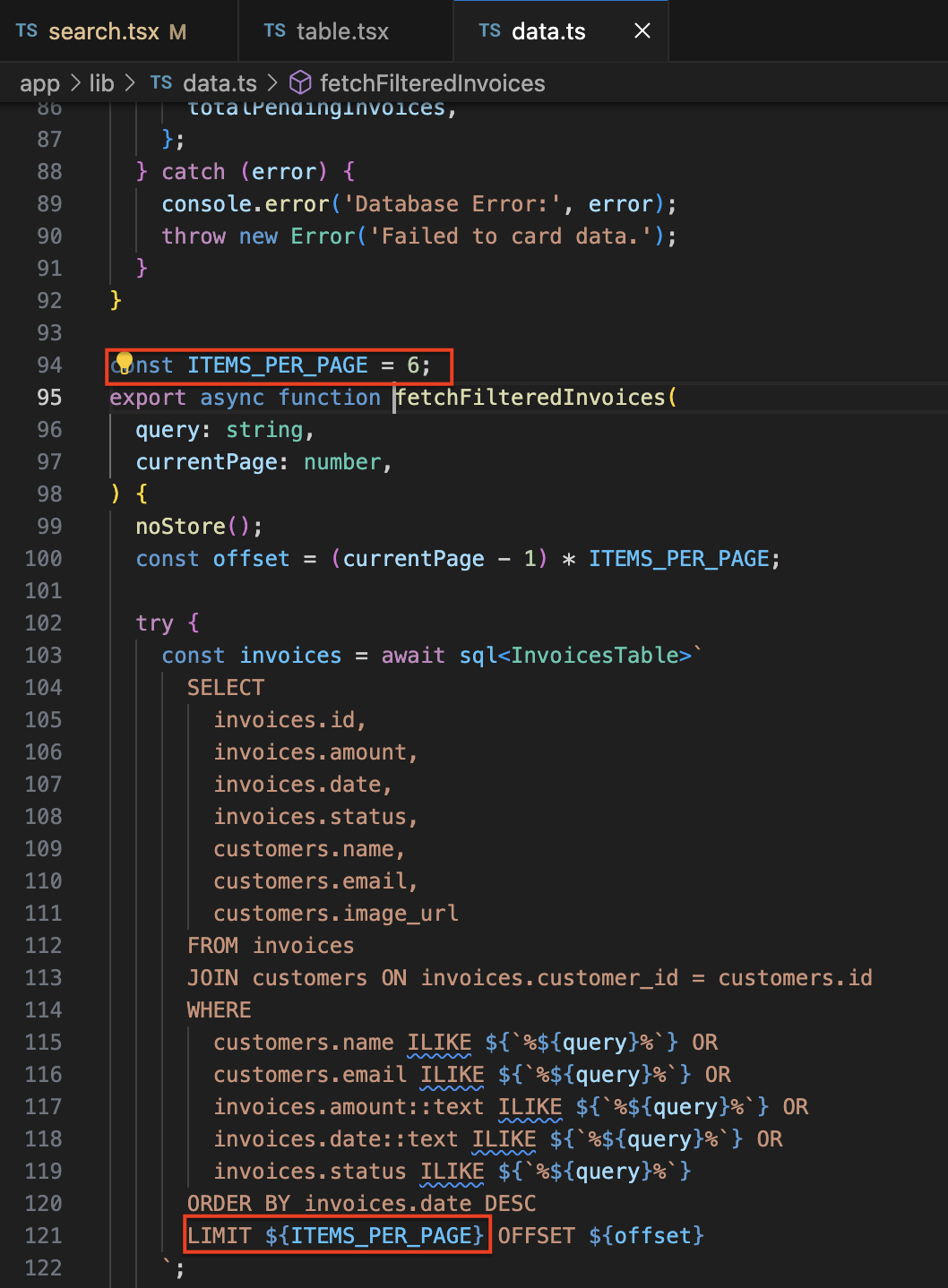
Task: Click the 'SELECT' keyword on line 104
Action: click(226, 688)
